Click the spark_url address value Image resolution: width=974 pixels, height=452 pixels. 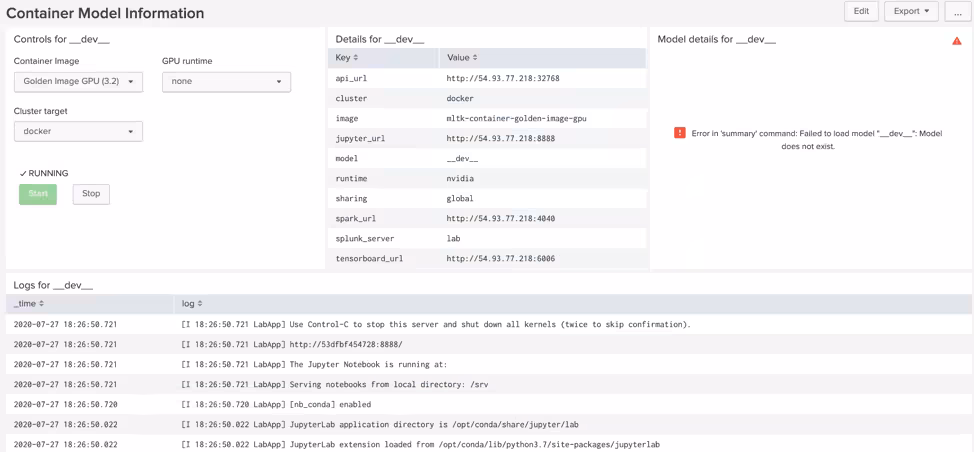[x=500, y=219]
